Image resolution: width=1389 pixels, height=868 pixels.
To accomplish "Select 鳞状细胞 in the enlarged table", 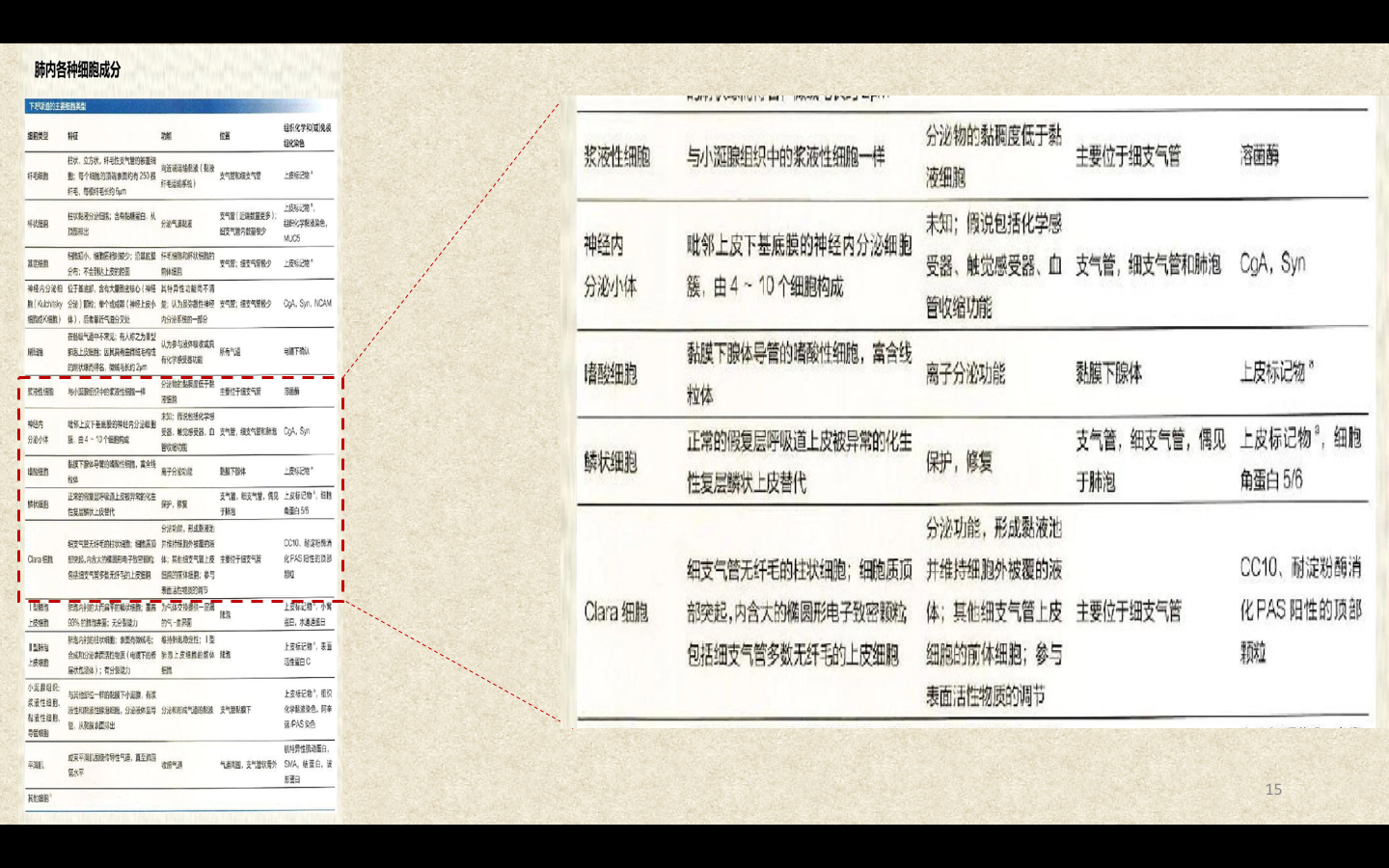I will 611,462.
